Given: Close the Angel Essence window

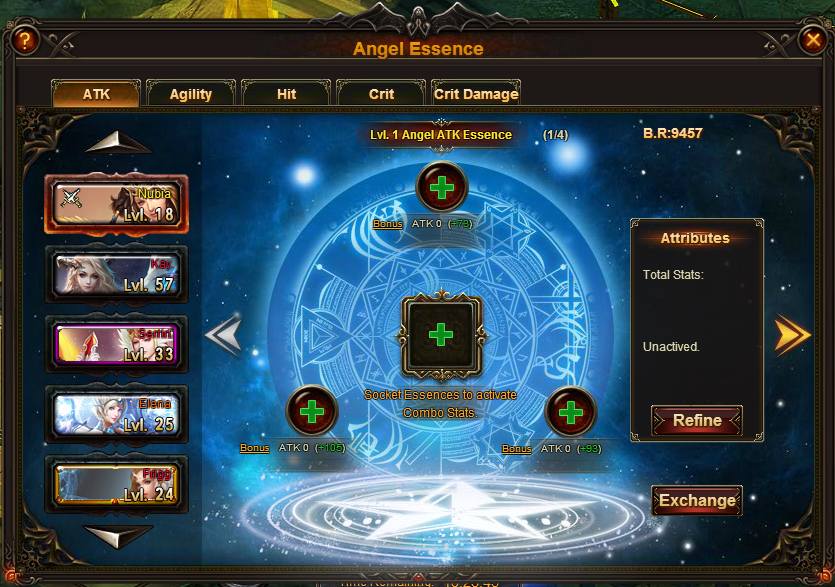Looking at the screenshot, I should (813, 39).
